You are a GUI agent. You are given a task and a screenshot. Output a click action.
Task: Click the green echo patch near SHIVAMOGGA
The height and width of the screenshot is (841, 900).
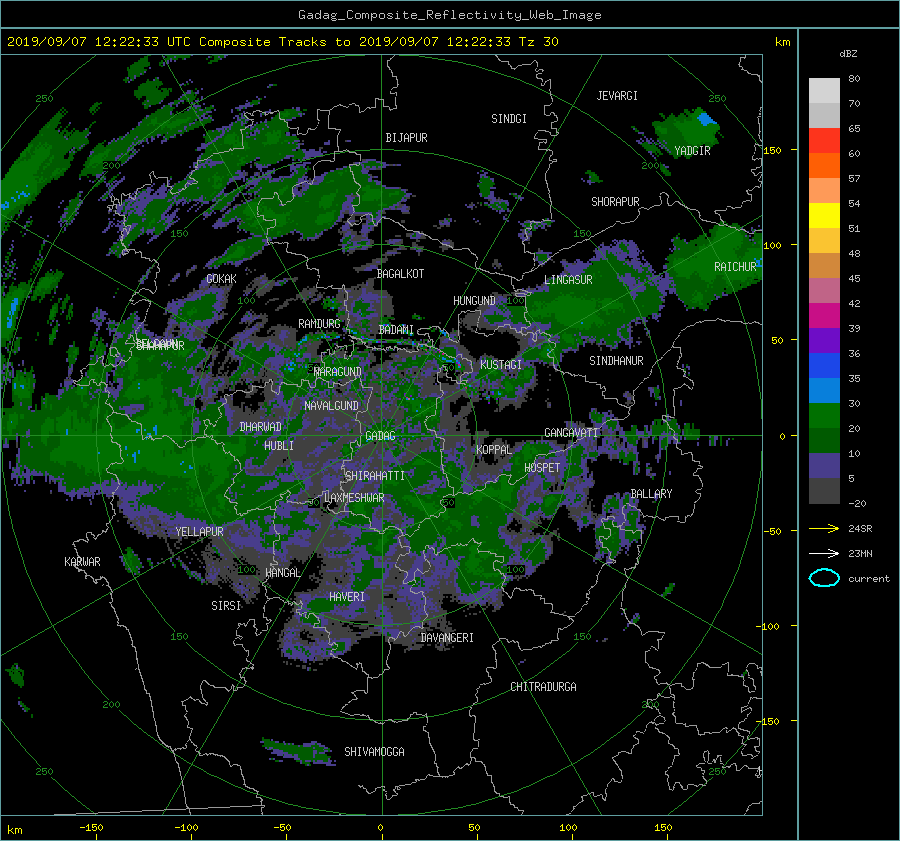(x=297, y=751)
